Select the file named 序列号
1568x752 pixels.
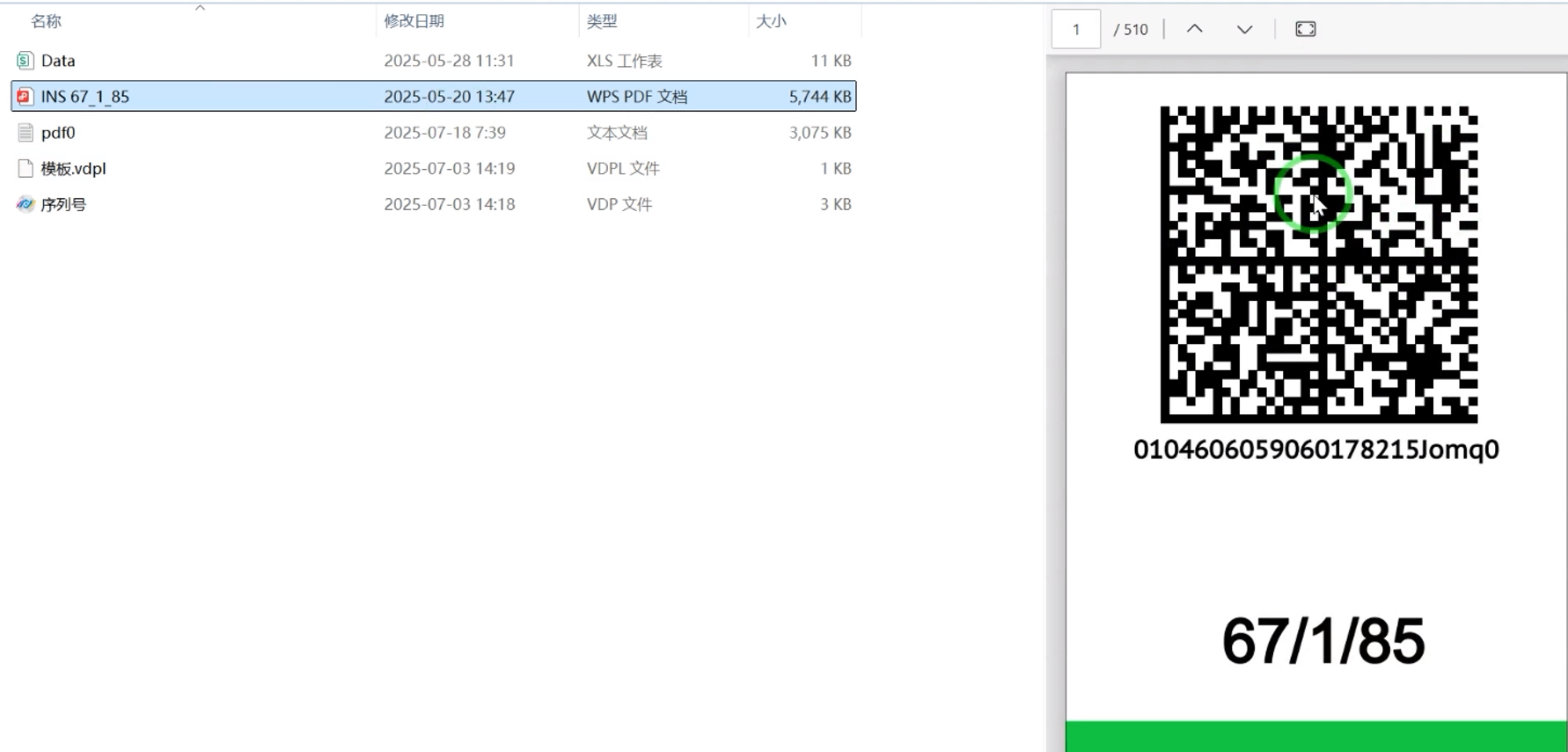coord(63,204)
